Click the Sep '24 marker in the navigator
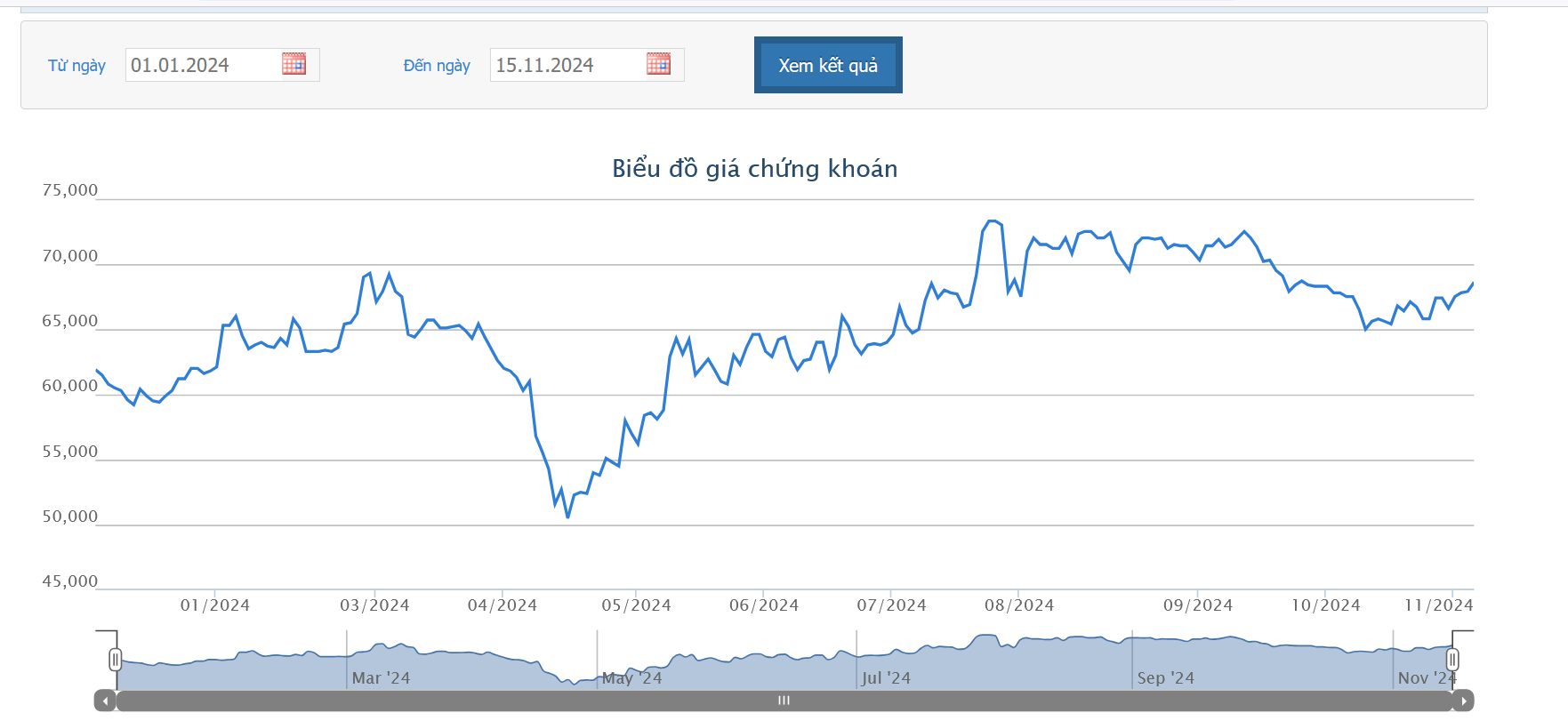The height and width of the screenshot is (721, 1568). tap(1165, 678)
